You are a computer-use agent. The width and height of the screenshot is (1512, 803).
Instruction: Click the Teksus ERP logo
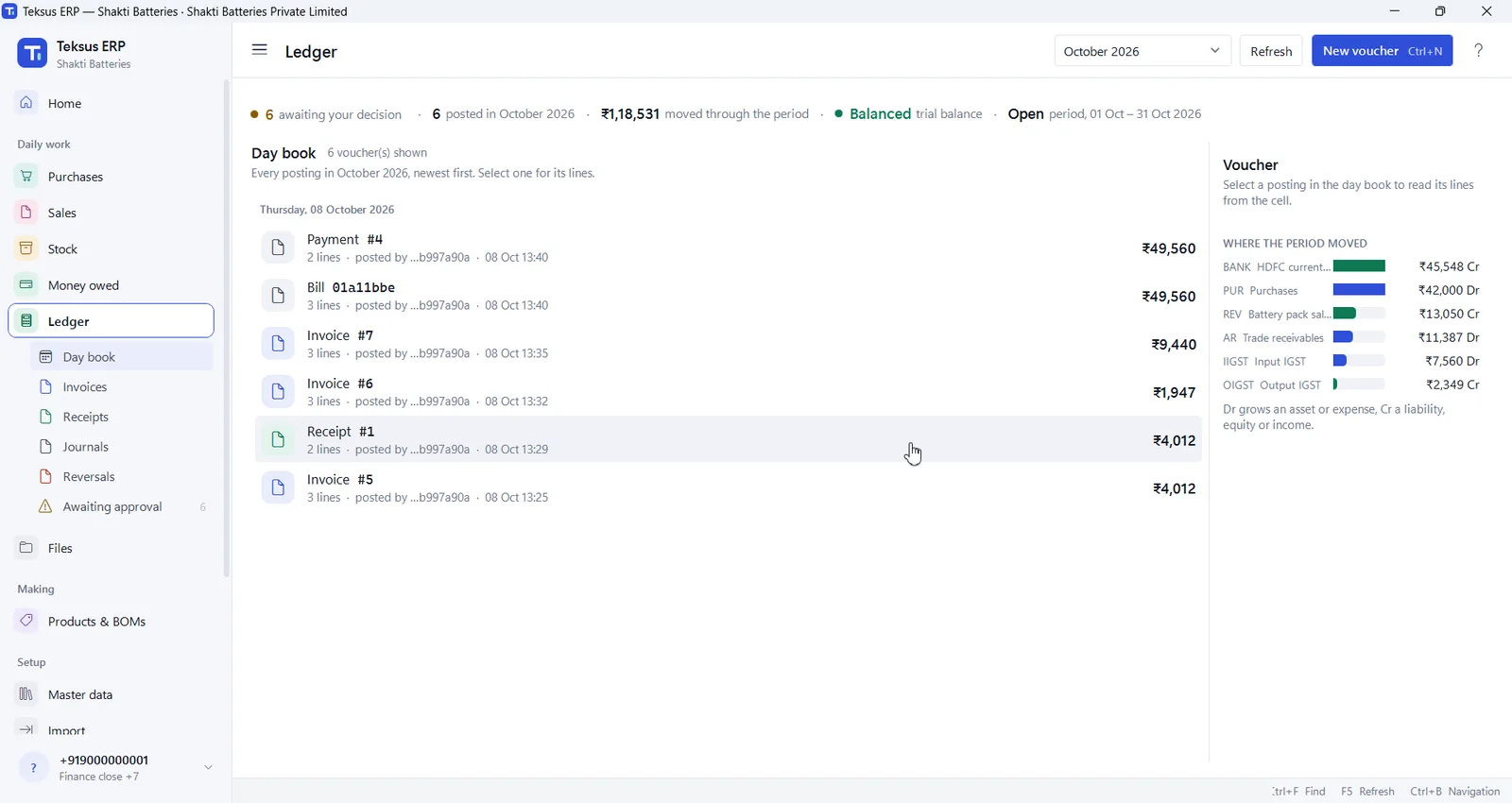pyautogui.click(x=32, y=54)
